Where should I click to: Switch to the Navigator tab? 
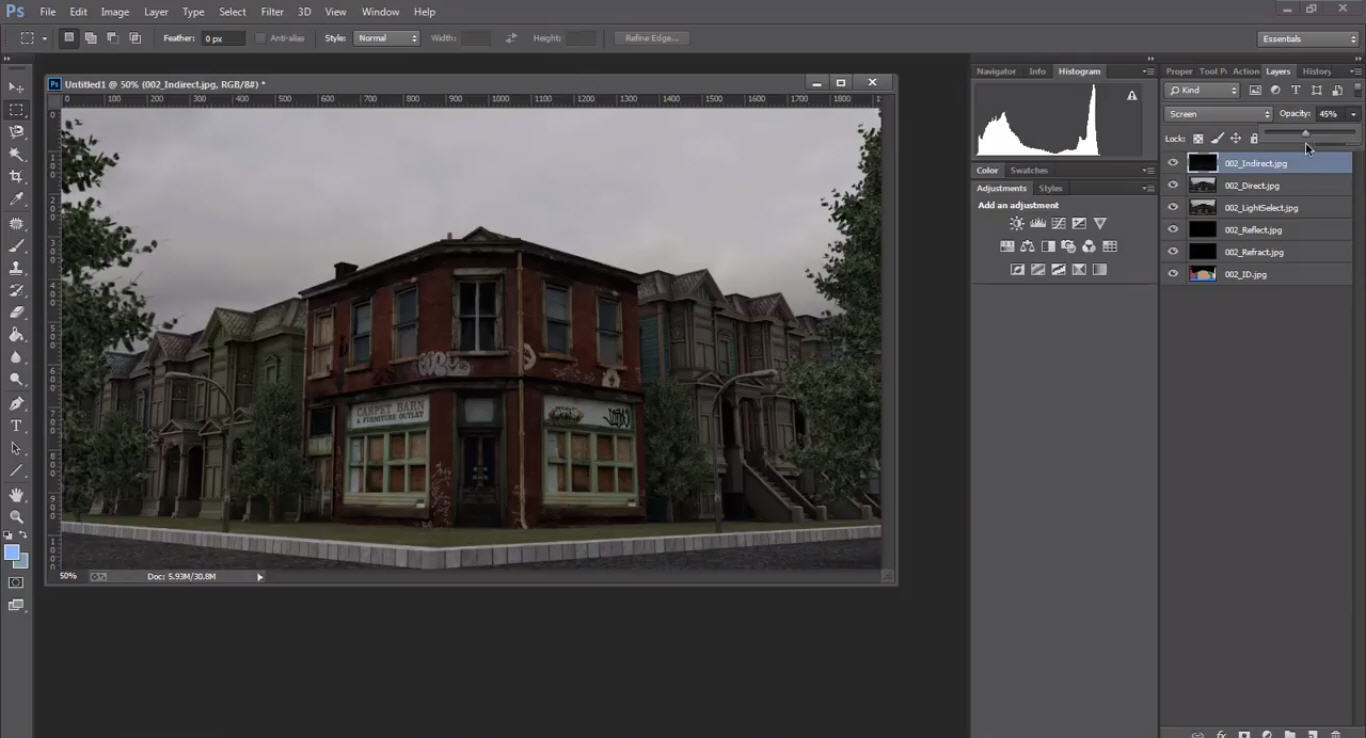(x=996, y=71)
